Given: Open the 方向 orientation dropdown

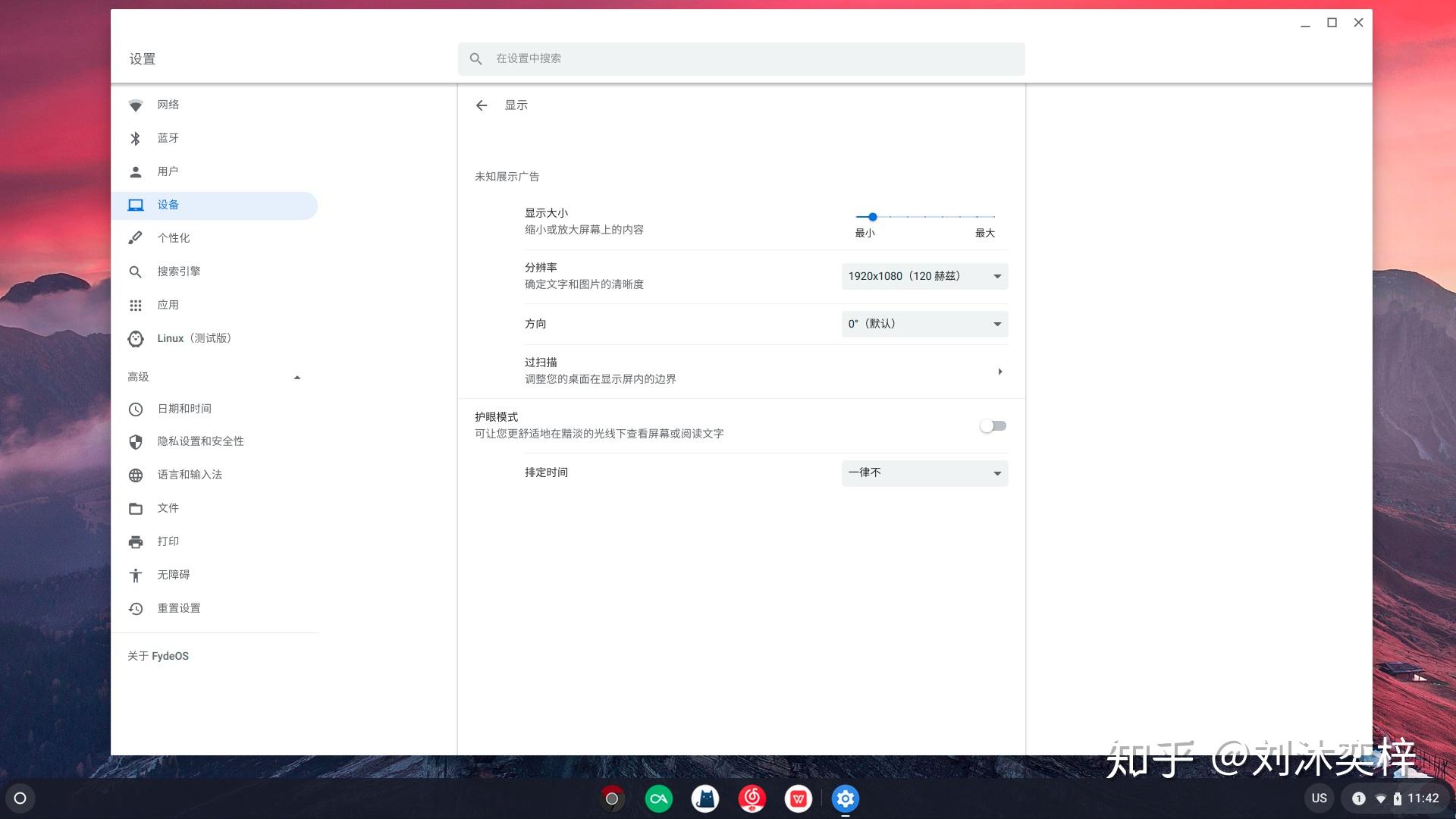Looking at the screenshot, I should (924, 324).
